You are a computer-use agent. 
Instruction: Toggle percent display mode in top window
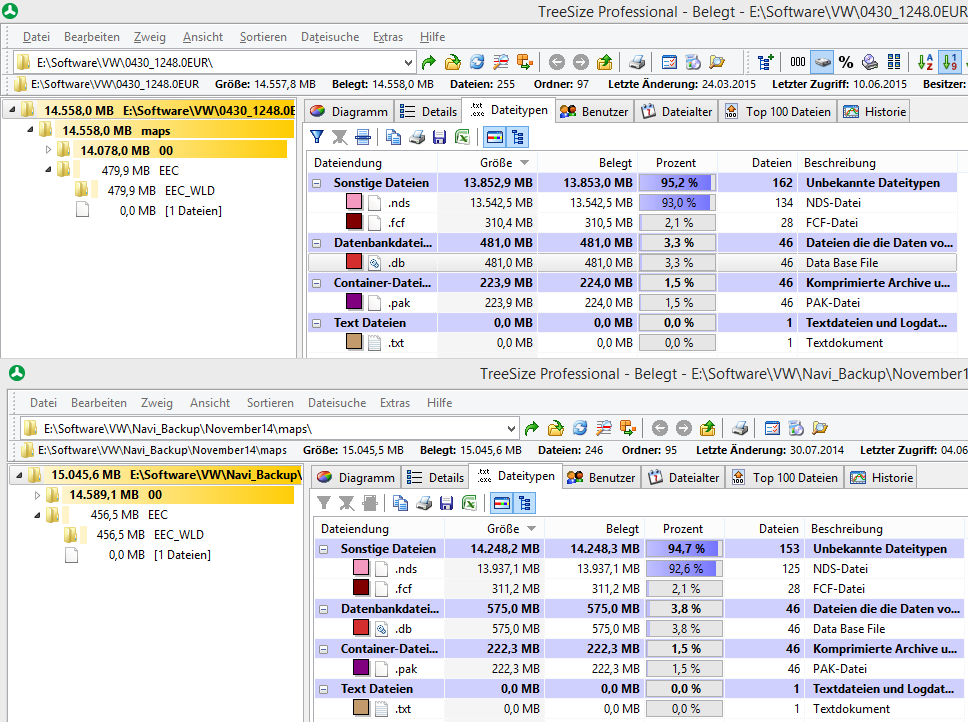tap(846, 62)
